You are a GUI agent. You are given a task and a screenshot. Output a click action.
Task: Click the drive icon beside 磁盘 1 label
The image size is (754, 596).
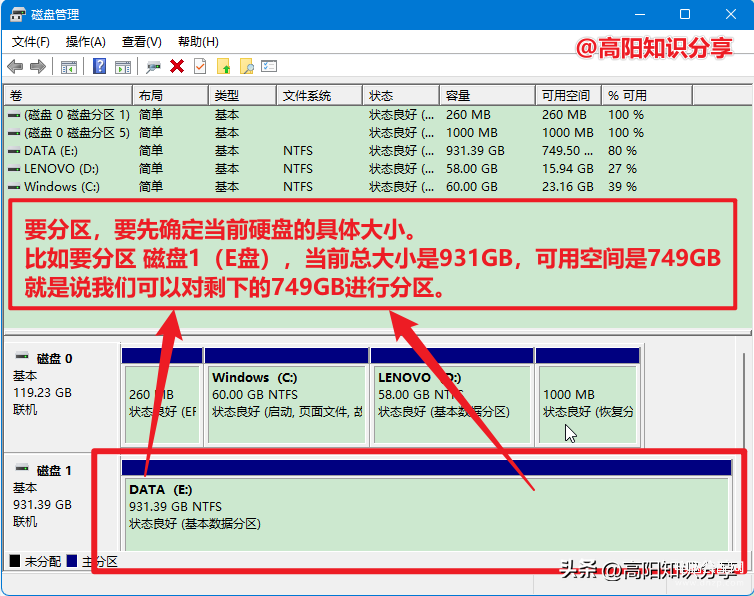[x=22, y=468]
